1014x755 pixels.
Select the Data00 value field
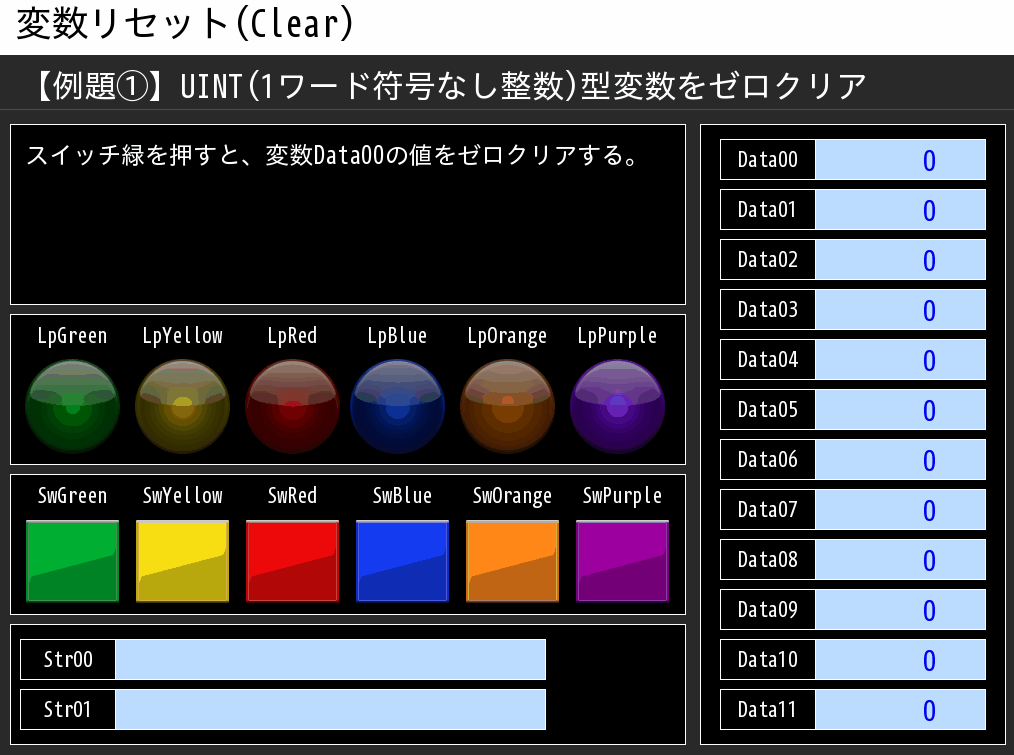click(x=900, y=159)
